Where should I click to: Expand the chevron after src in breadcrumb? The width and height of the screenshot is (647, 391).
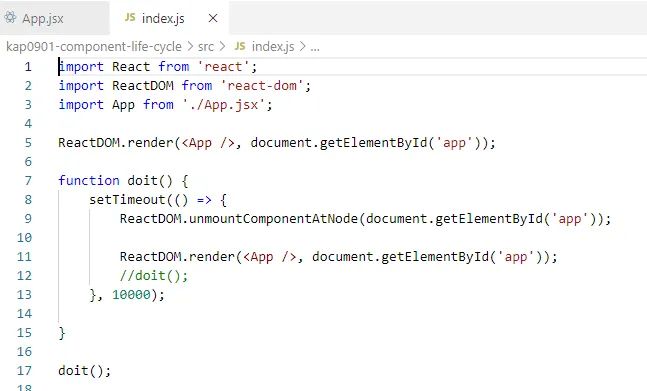(x=222, y=47)
